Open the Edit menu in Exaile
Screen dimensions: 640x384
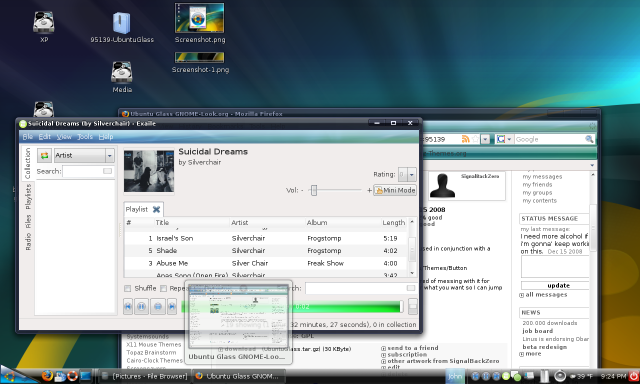click(44, 137)
